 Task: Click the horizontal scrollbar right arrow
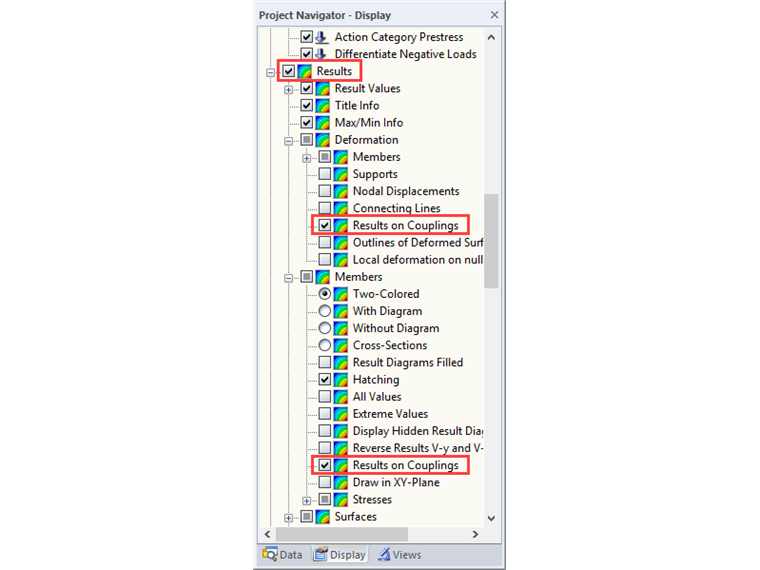coord(475,534)
